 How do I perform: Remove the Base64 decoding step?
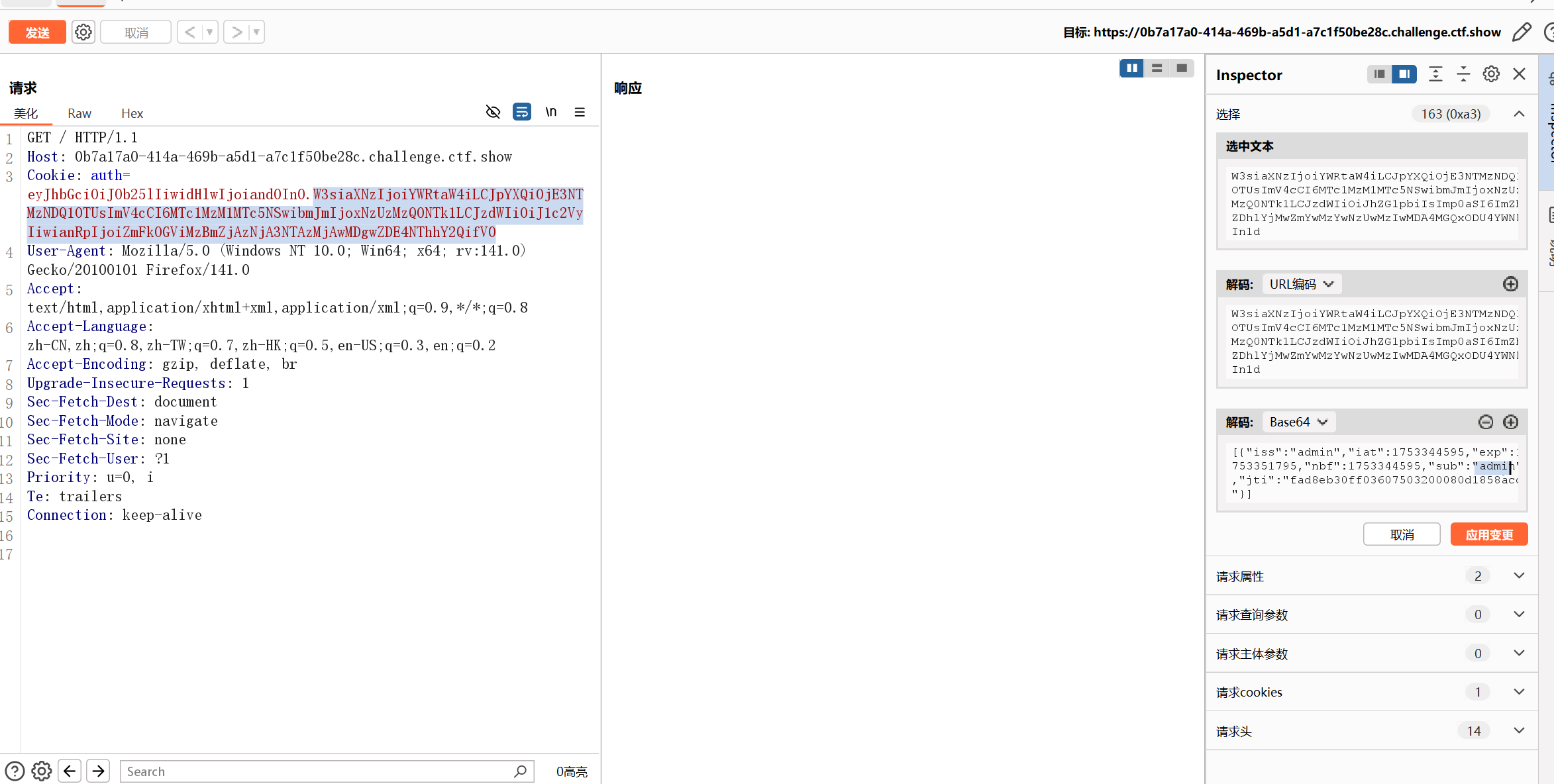pos(1485,422)
